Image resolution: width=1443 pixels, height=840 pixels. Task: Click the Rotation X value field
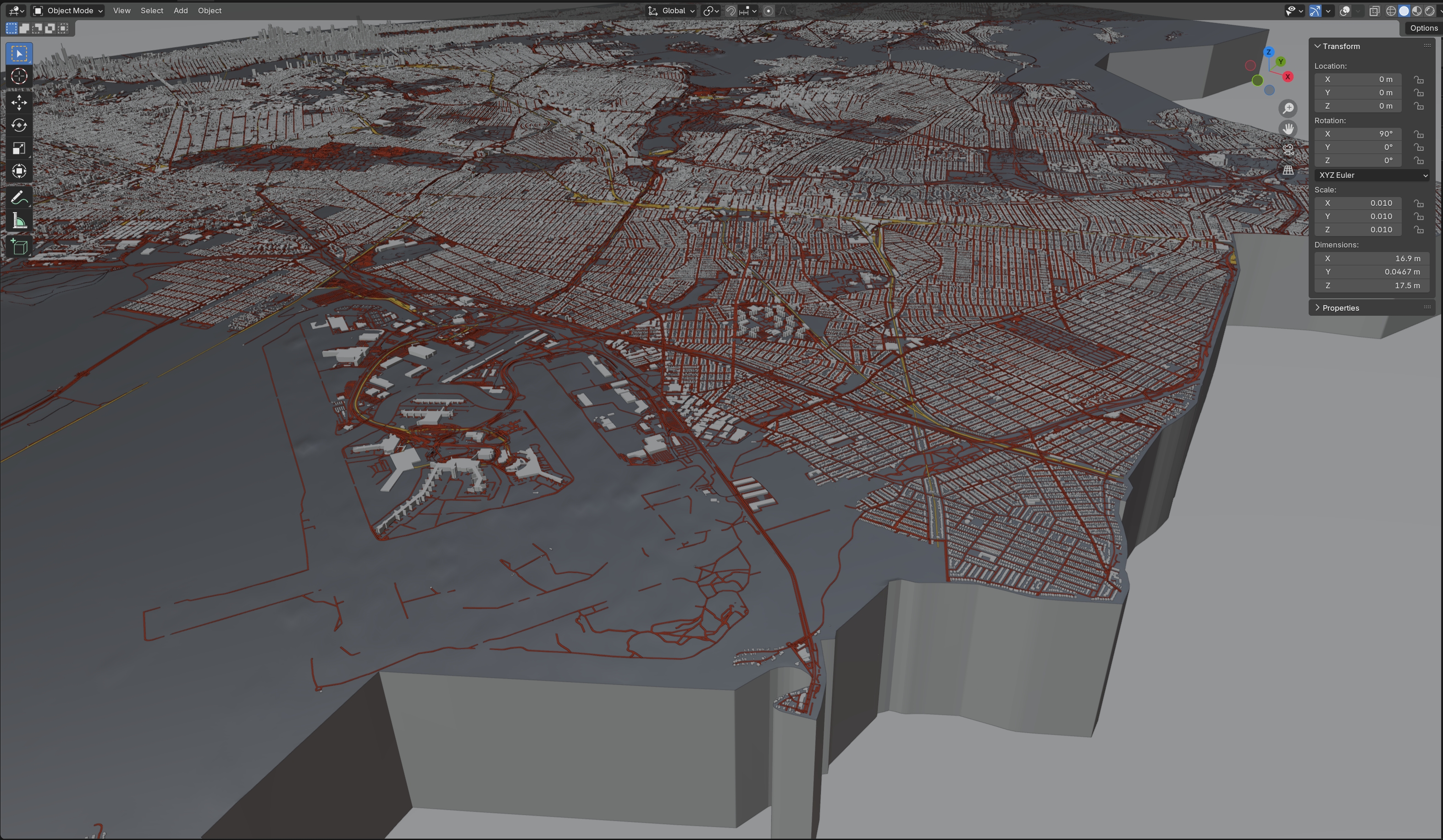coord(1357,134)
